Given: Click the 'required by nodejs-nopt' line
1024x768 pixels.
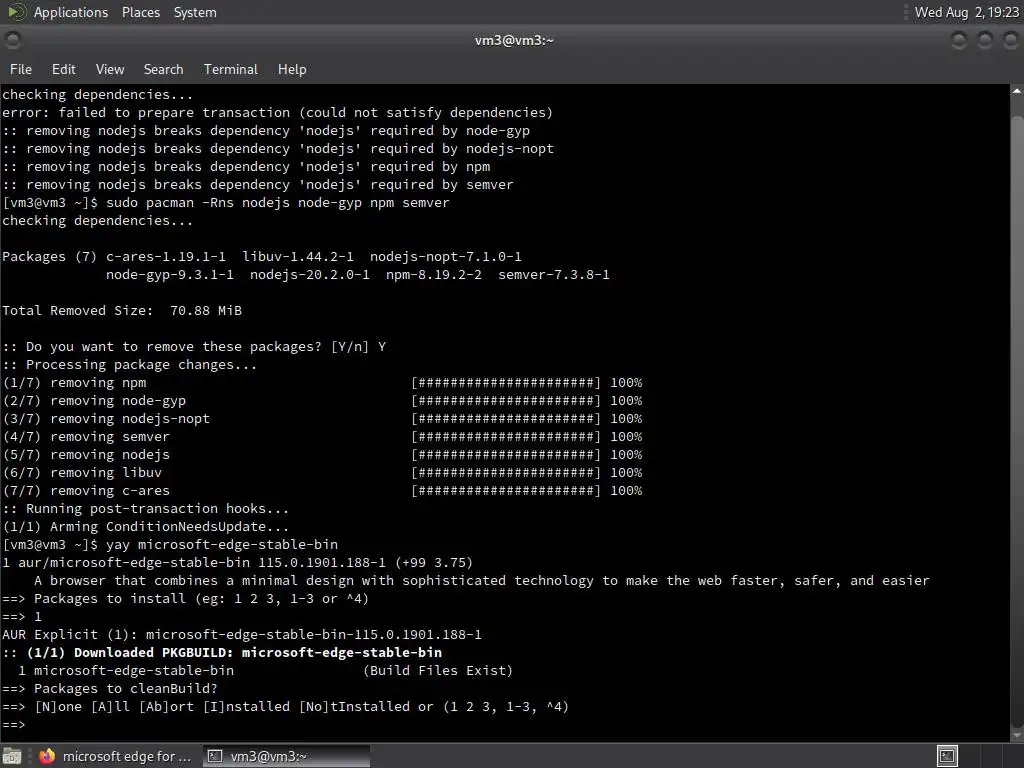Looking at the screenshot, I should (278, 149).
